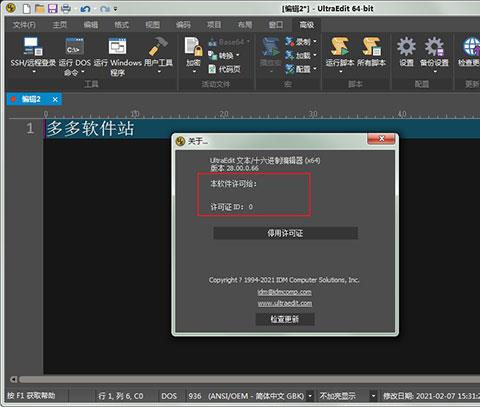Print document using printer icon

(66, 8)
